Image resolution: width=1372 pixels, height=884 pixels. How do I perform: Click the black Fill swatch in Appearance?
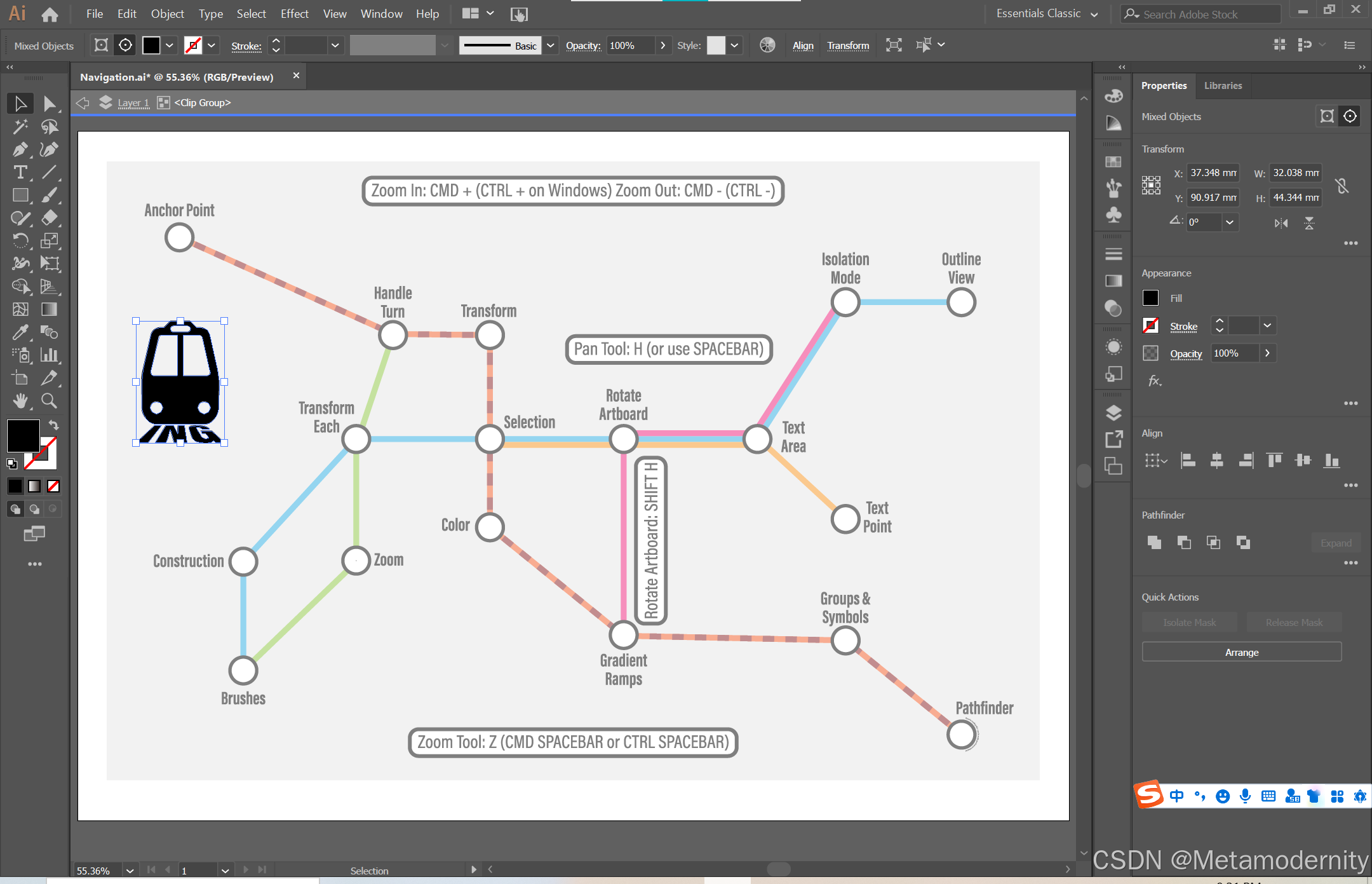click(x=1150, y=298)
